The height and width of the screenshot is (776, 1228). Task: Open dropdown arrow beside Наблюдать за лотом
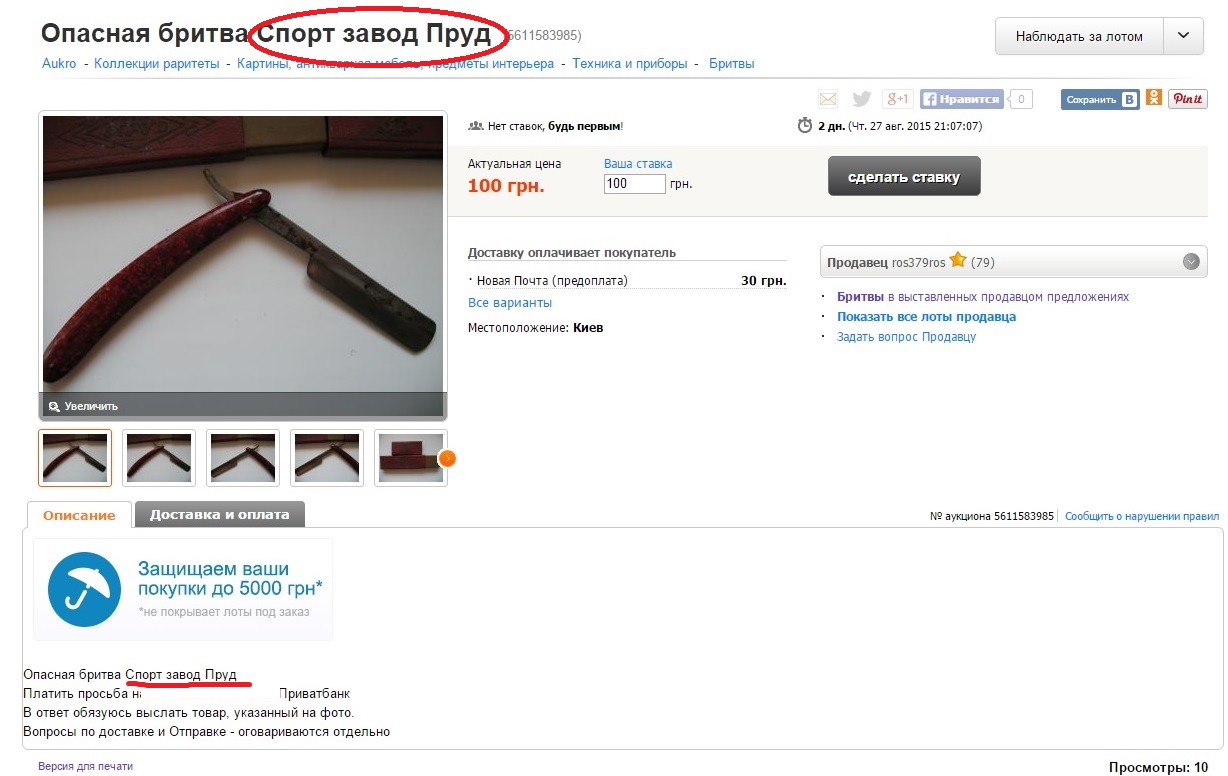pyautogui.click(x=1183, y=36)
